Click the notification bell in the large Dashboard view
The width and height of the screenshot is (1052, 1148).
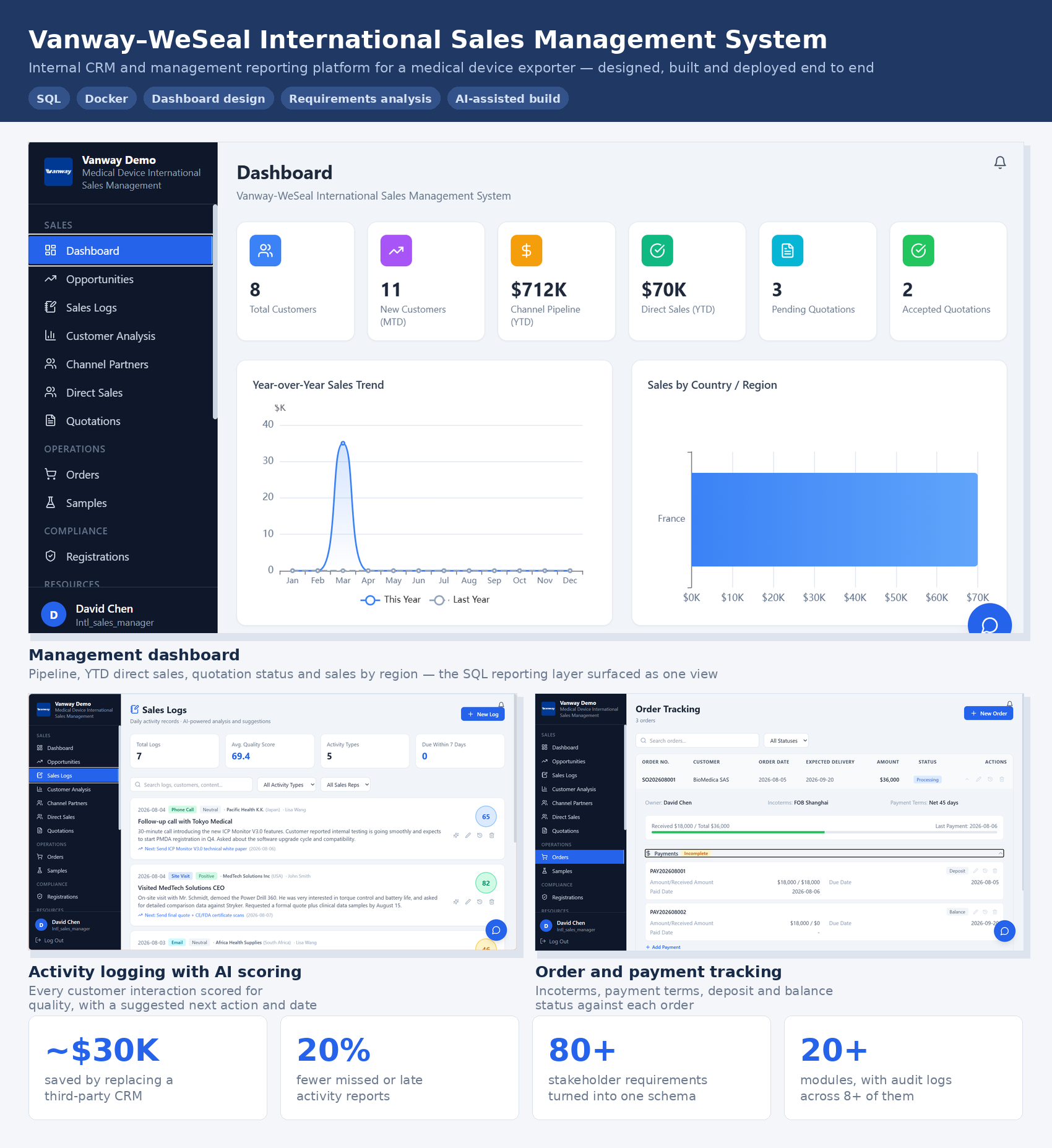pos(1000,162)
